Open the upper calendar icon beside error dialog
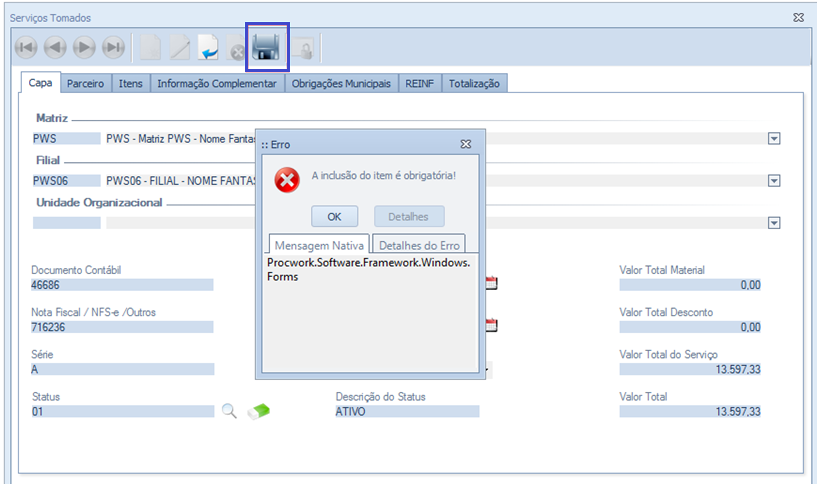The image size is (819, 485). click(x=492, y=283)
